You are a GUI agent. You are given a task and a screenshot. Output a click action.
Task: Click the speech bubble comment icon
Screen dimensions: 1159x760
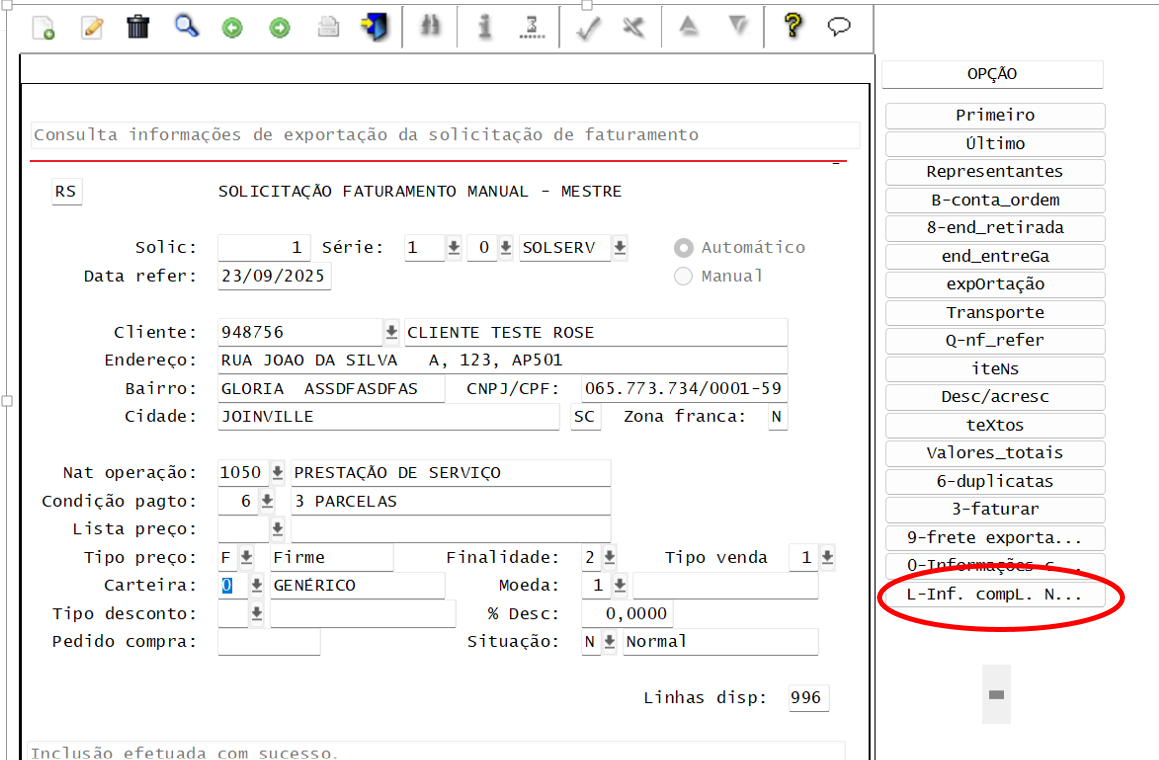point(839,27)
